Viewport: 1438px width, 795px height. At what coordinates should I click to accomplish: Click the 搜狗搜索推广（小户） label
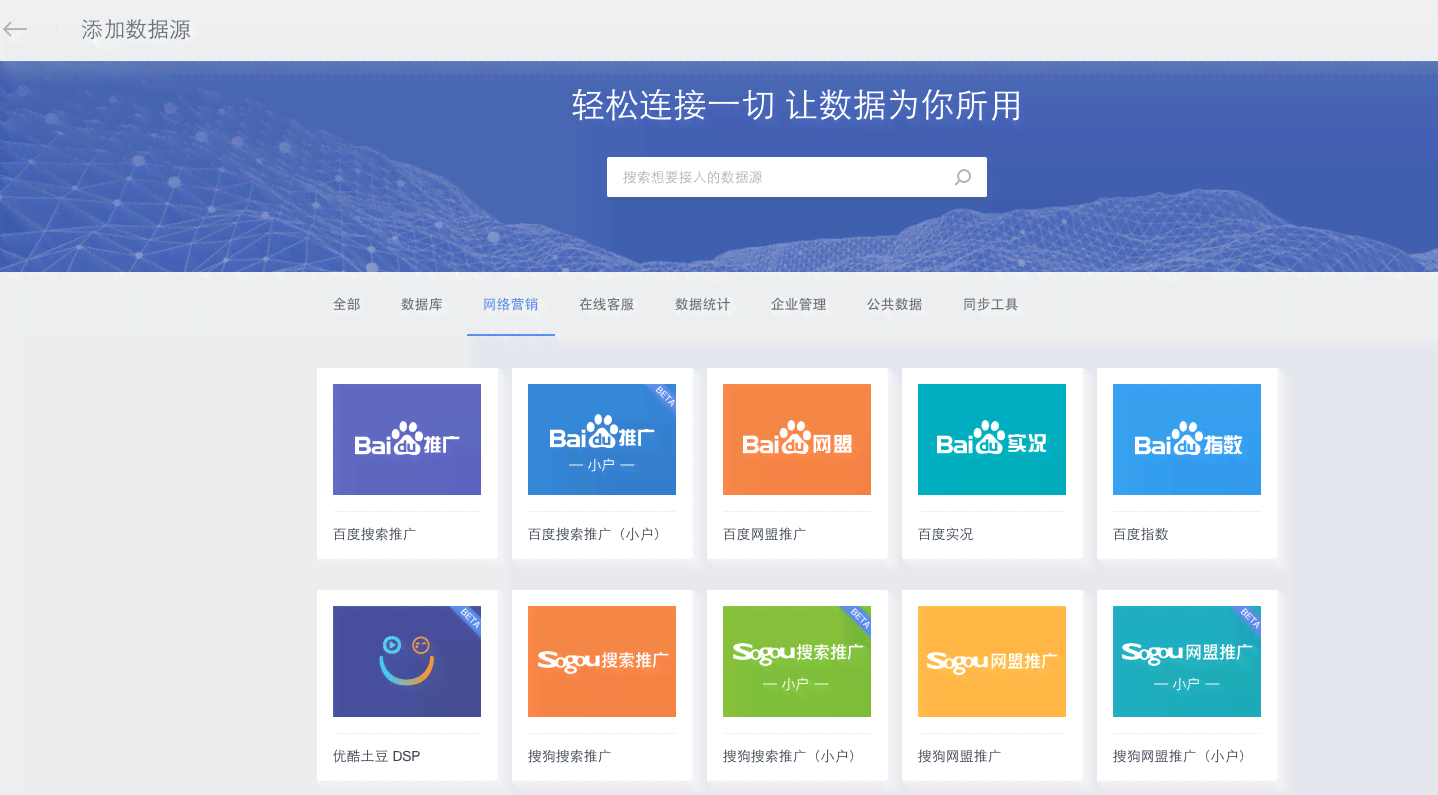point(792,756)
